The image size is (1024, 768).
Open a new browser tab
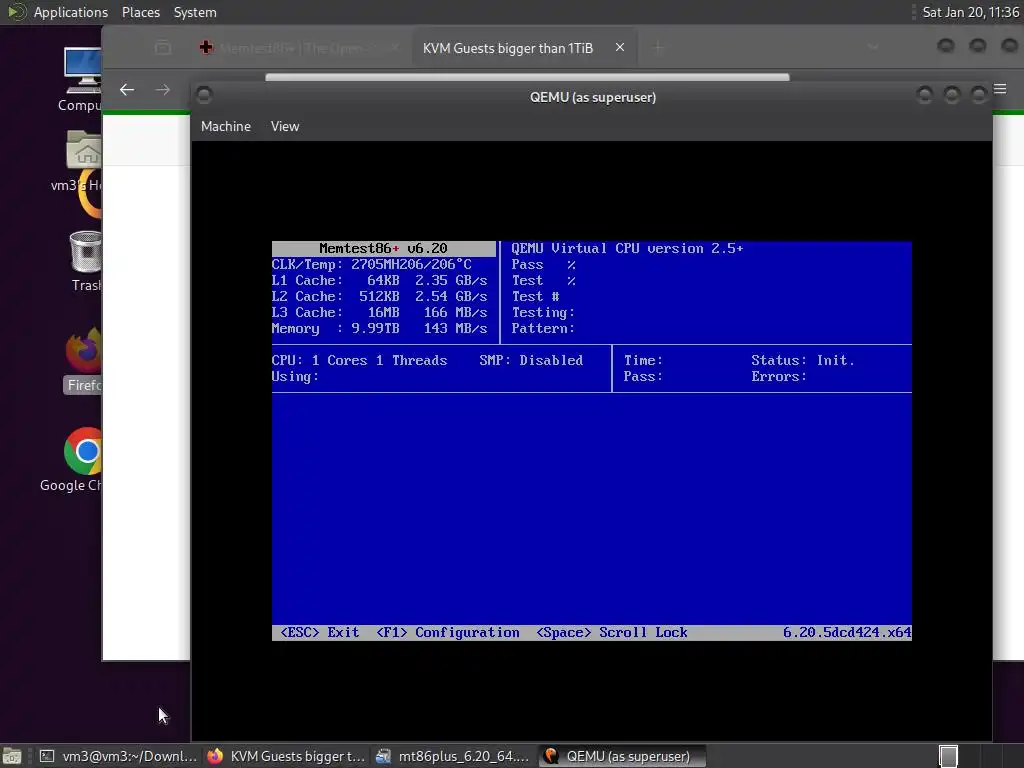pos(658,48)
